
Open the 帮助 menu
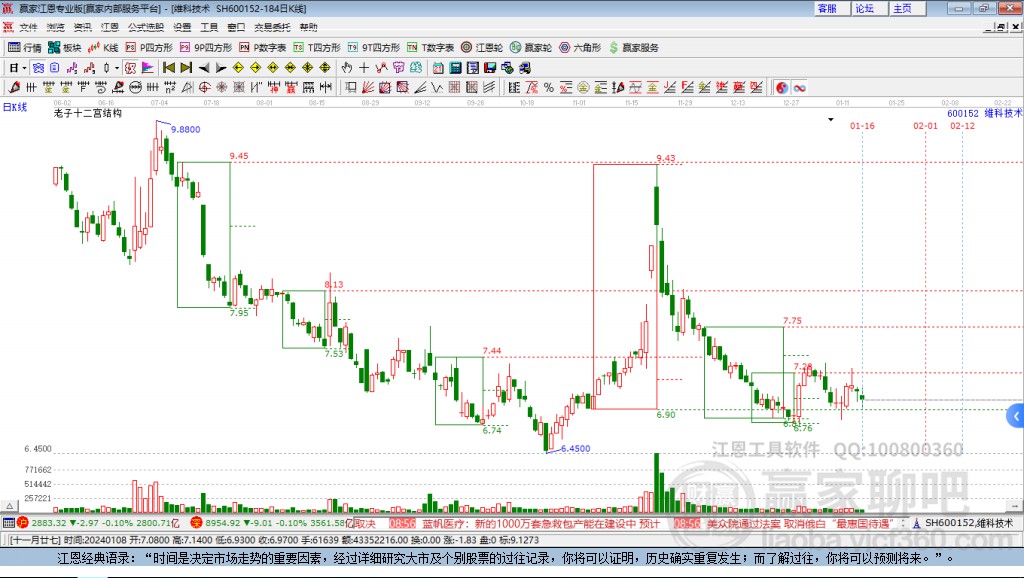(x=308, y=27)
